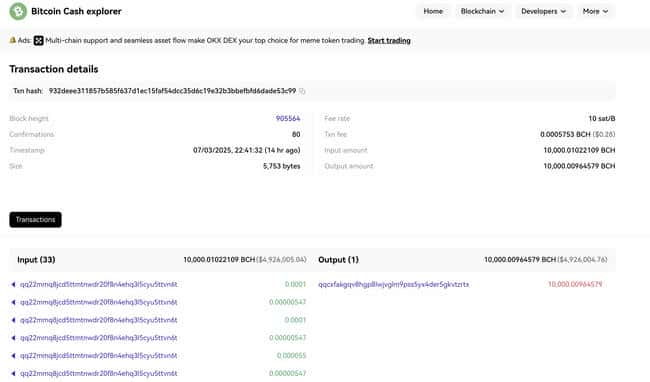Click the announcement bell icon beside Ads
Screen dimensions: 650x382
click(x=12, y=40)
